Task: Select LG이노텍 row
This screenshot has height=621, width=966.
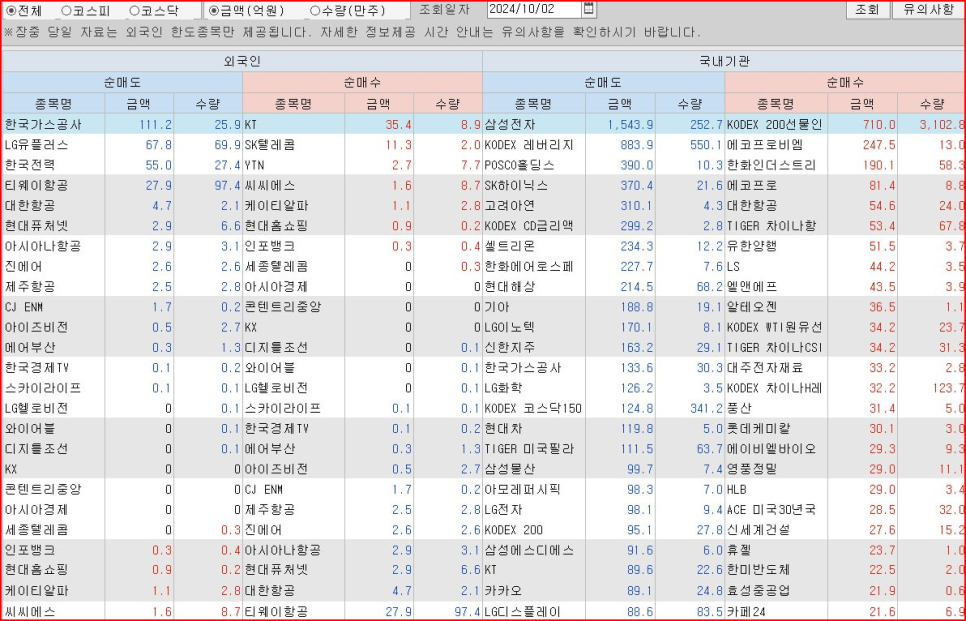Action: [x=603, y=327]
